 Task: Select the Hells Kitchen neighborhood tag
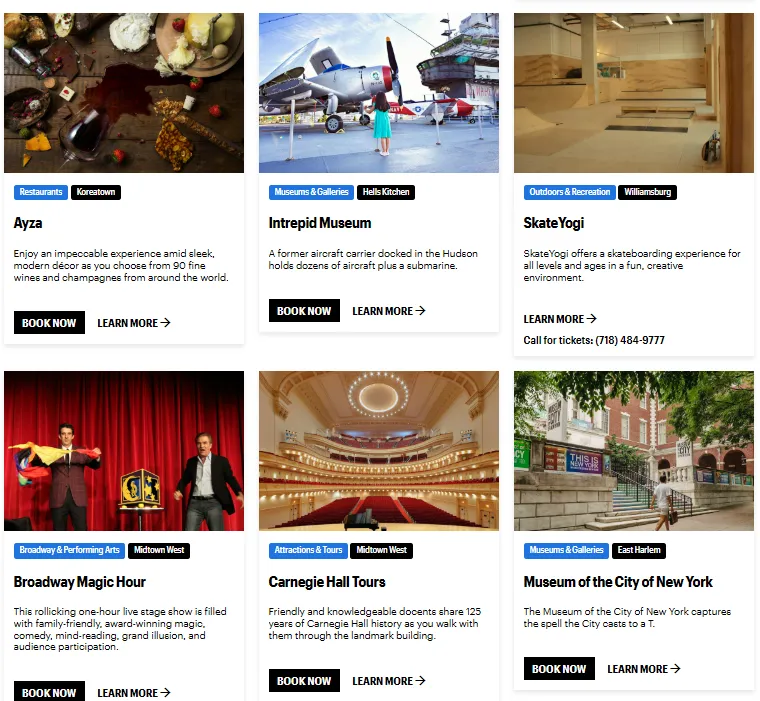[x=386, y=192]
